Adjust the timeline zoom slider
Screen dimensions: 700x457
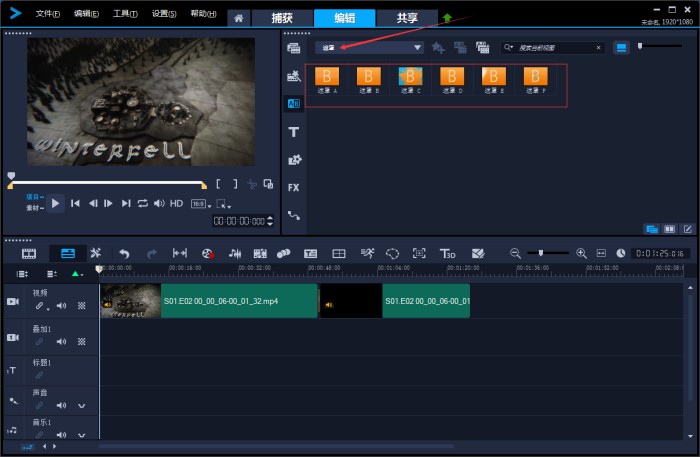541,253
